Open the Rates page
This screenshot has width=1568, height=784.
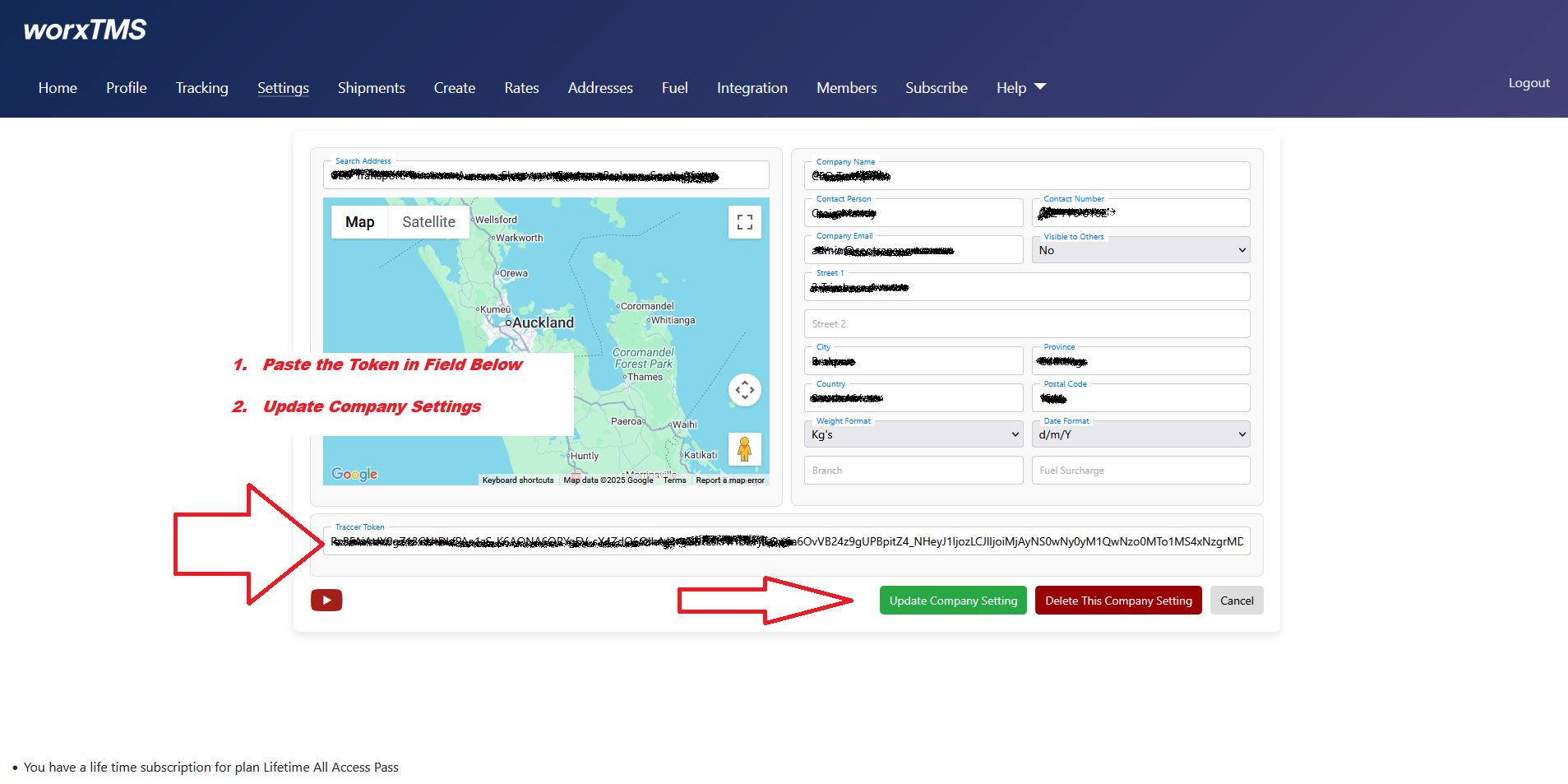pos(521,88)
